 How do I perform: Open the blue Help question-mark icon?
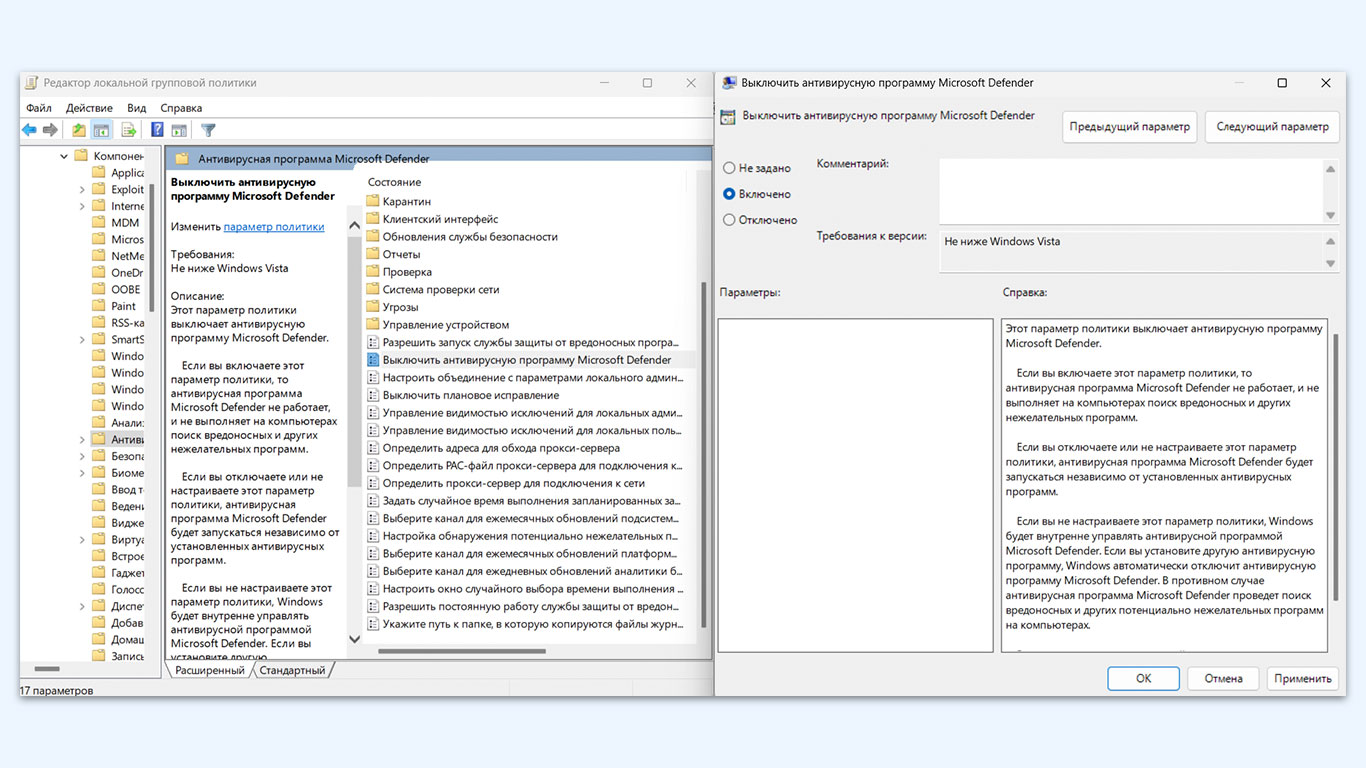(x=157, y=130)
